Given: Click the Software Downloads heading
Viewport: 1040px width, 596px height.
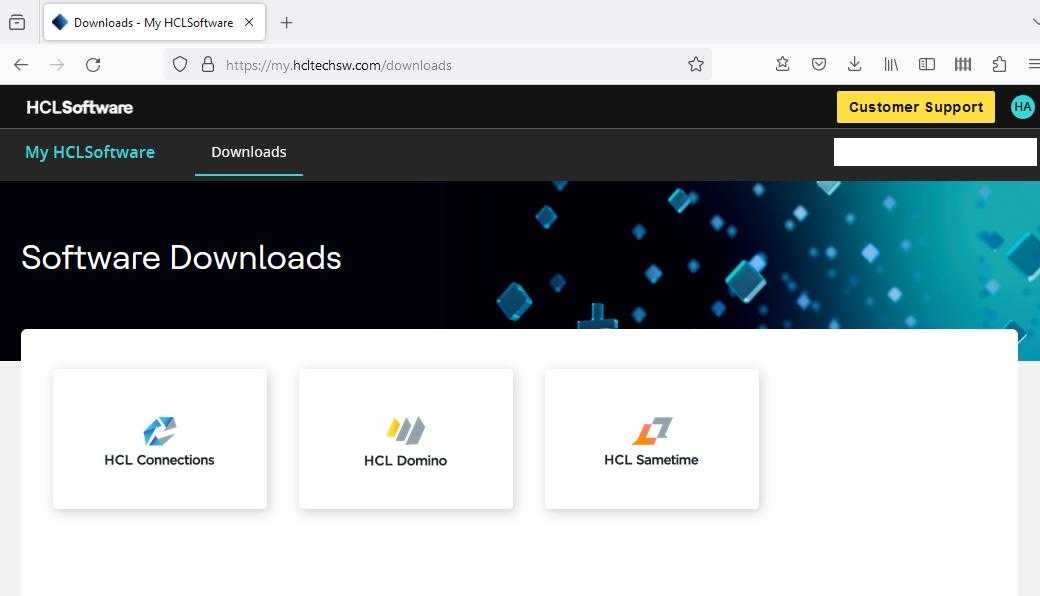Looking at the screenshot, I should click(x=181, y=257).
